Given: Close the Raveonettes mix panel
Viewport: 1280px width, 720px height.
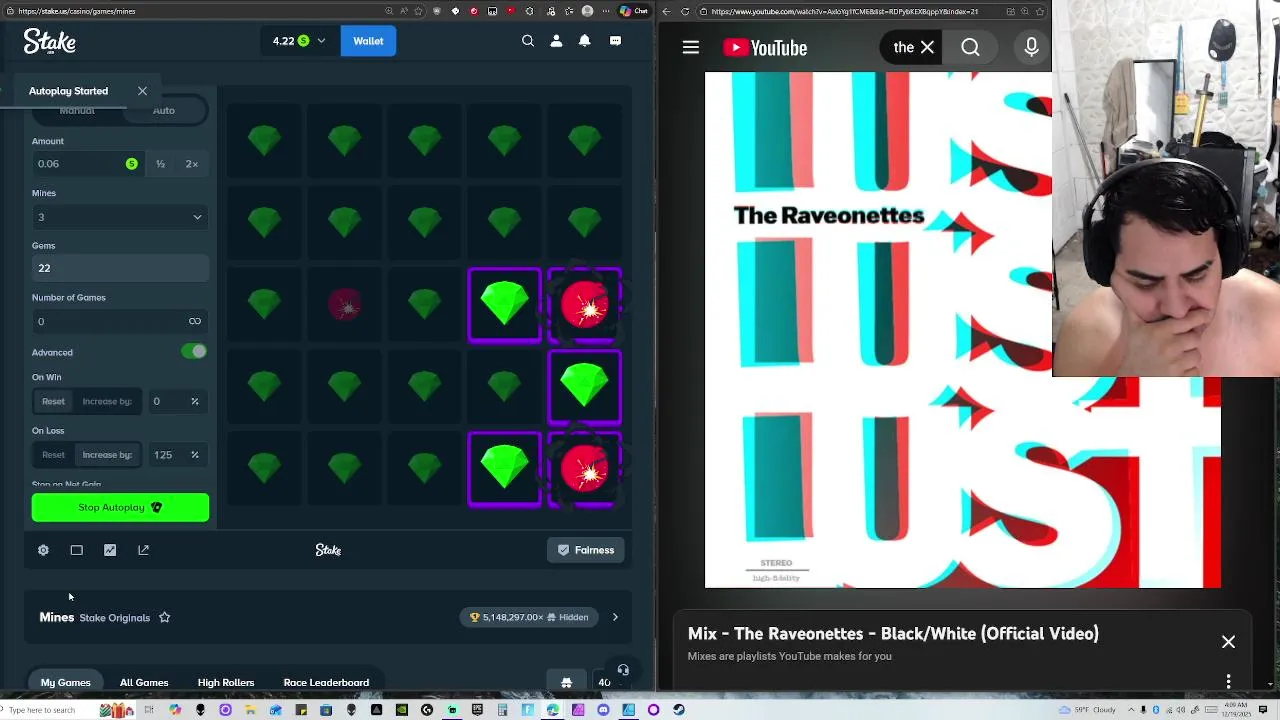Looking at the screenshot, I should click(1228, 642).
